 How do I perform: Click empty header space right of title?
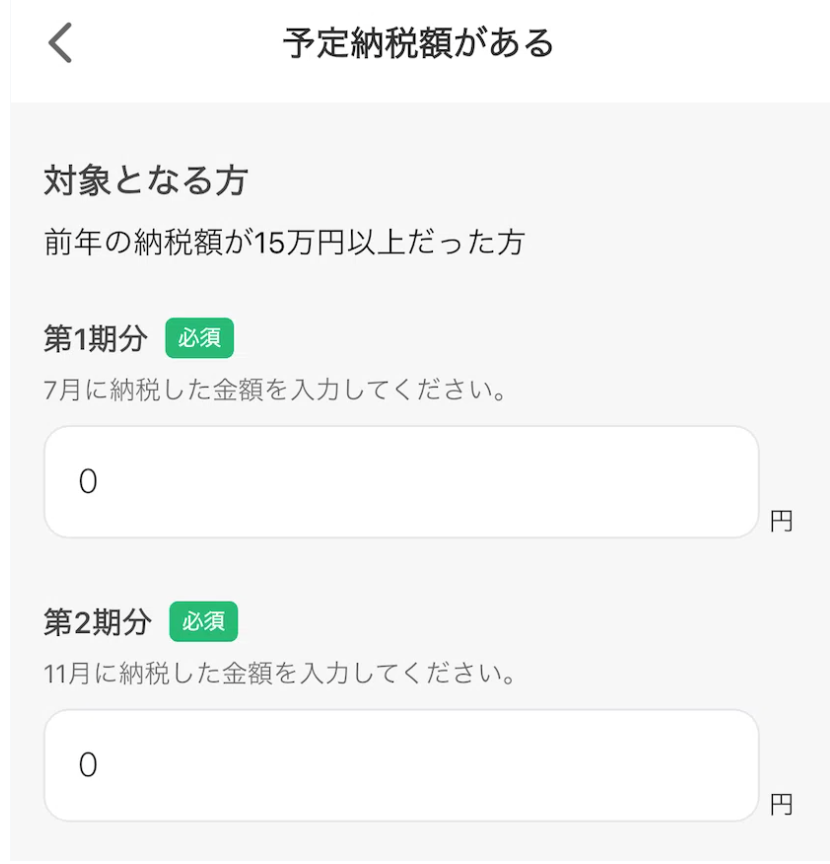tap(700, 44)
